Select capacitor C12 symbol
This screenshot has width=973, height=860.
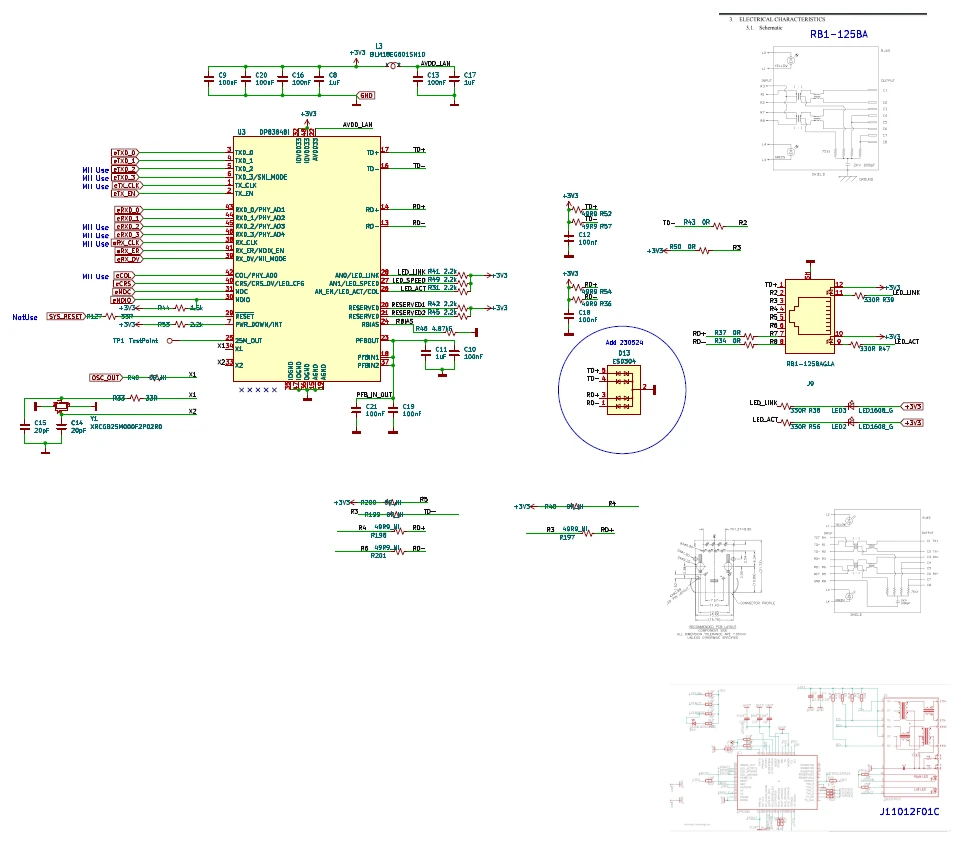[569, 238]
